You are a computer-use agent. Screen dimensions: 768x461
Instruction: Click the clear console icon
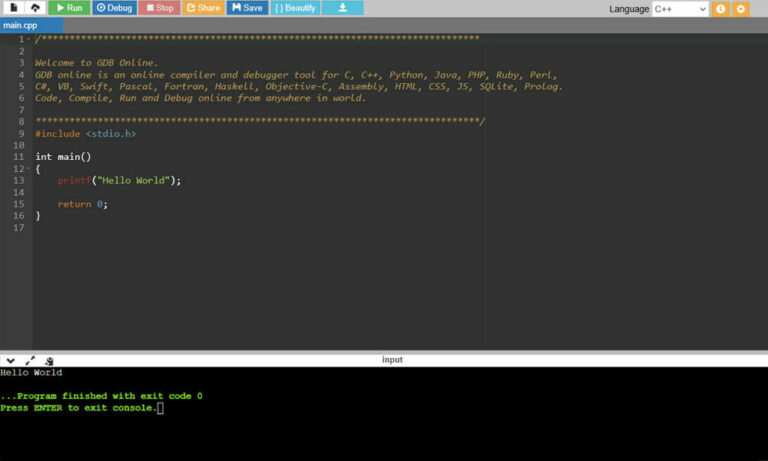pyautogui.click(x=49, y=360)
